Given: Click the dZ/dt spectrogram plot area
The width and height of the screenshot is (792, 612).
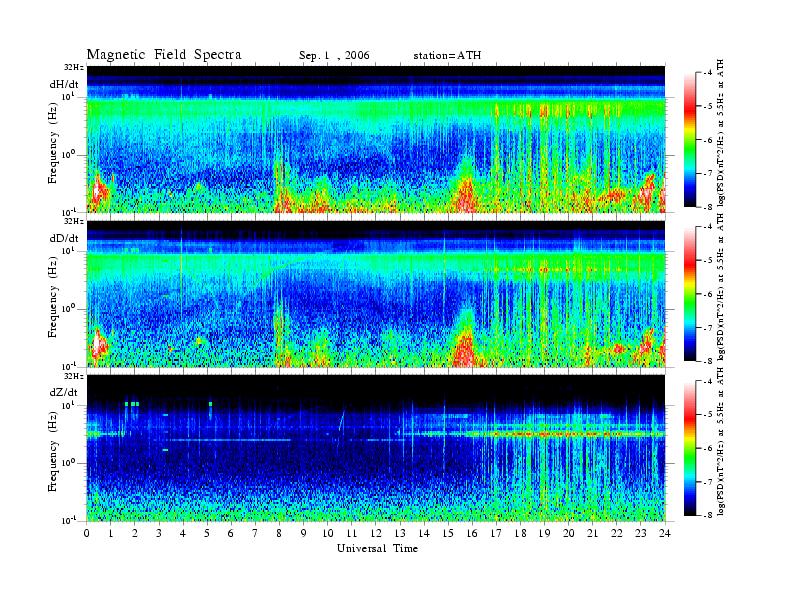Looking at the screenshot, I should pos(376,448).
